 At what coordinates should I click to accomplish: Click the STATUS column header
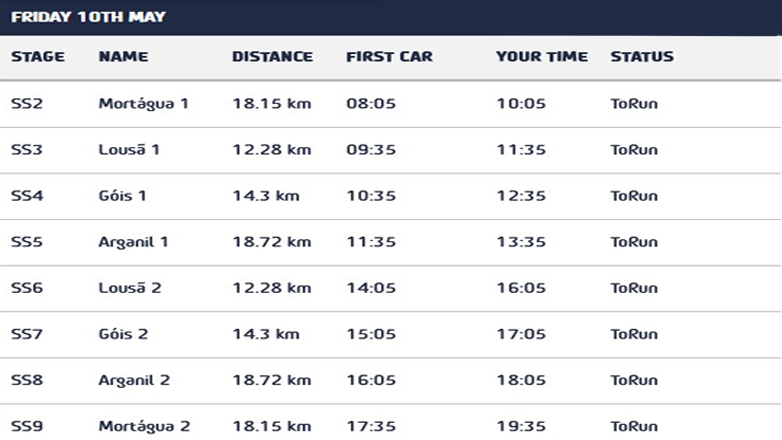[642, 57]
